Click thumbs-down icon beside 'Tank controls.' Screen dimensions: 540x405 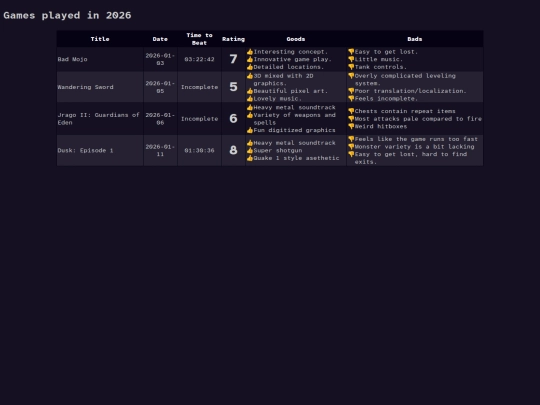[351, 67]
